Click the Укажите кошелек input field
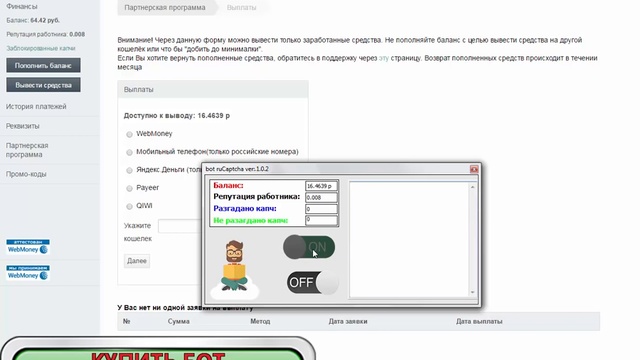The width and height of the screenshot is (640, 360). point(180,226)
